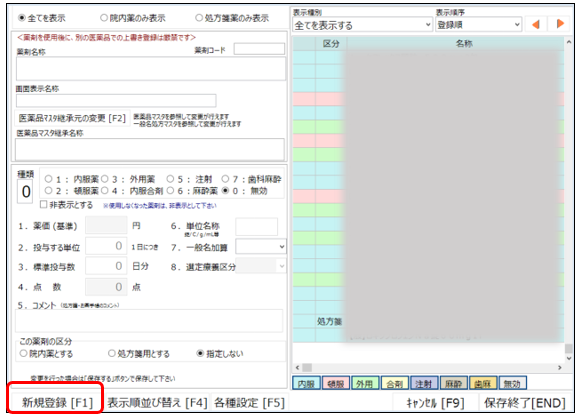This screenshot has height=420, width=585.
Task: Click the 処方箋 cell in list
Action: (329, 321)
